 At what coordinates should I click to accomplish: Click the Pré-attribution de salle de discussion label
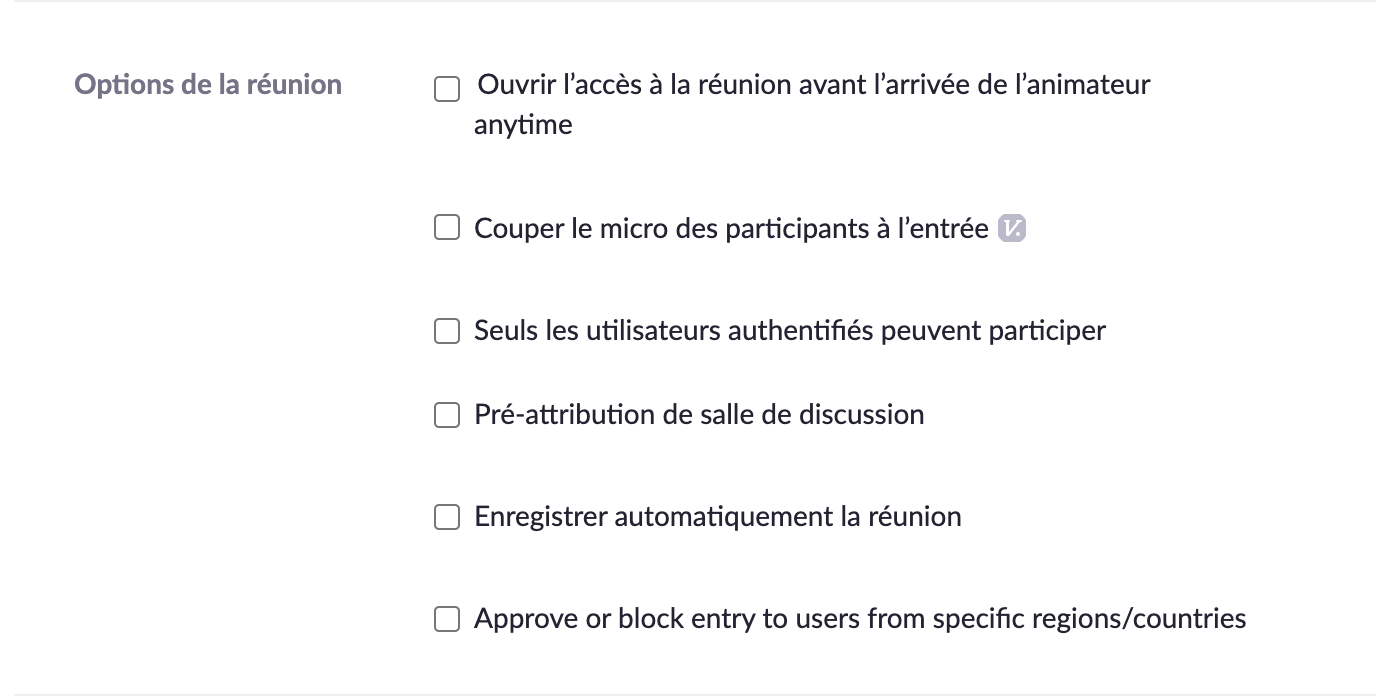point(698,414)
